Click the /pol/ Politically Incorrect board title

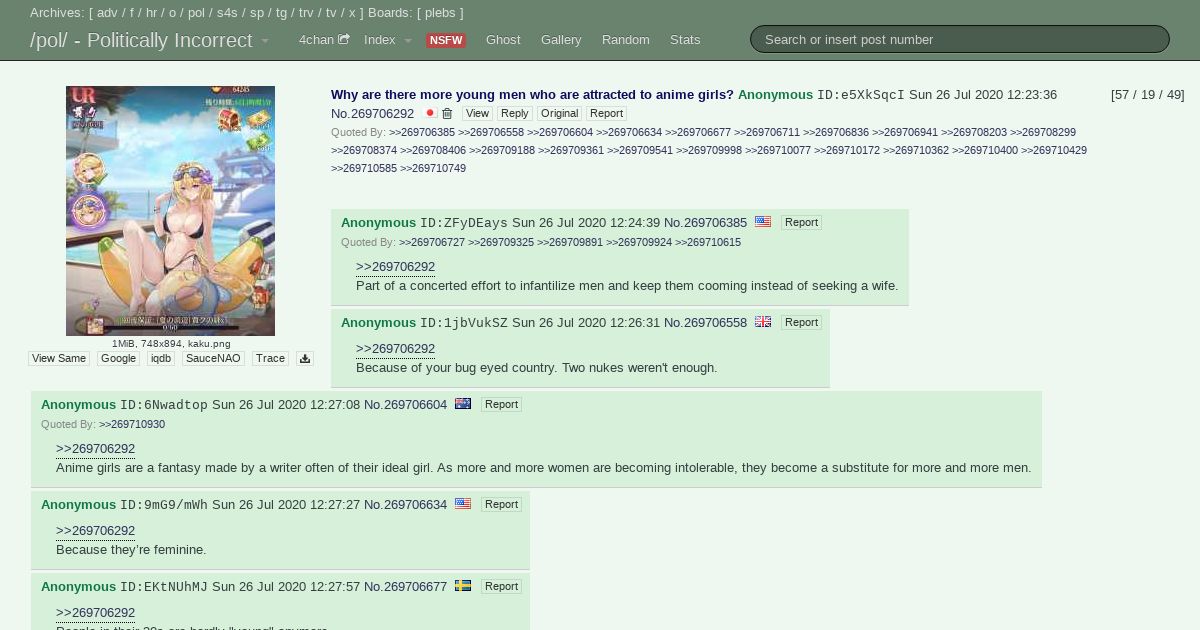click(x=141, y=40)
